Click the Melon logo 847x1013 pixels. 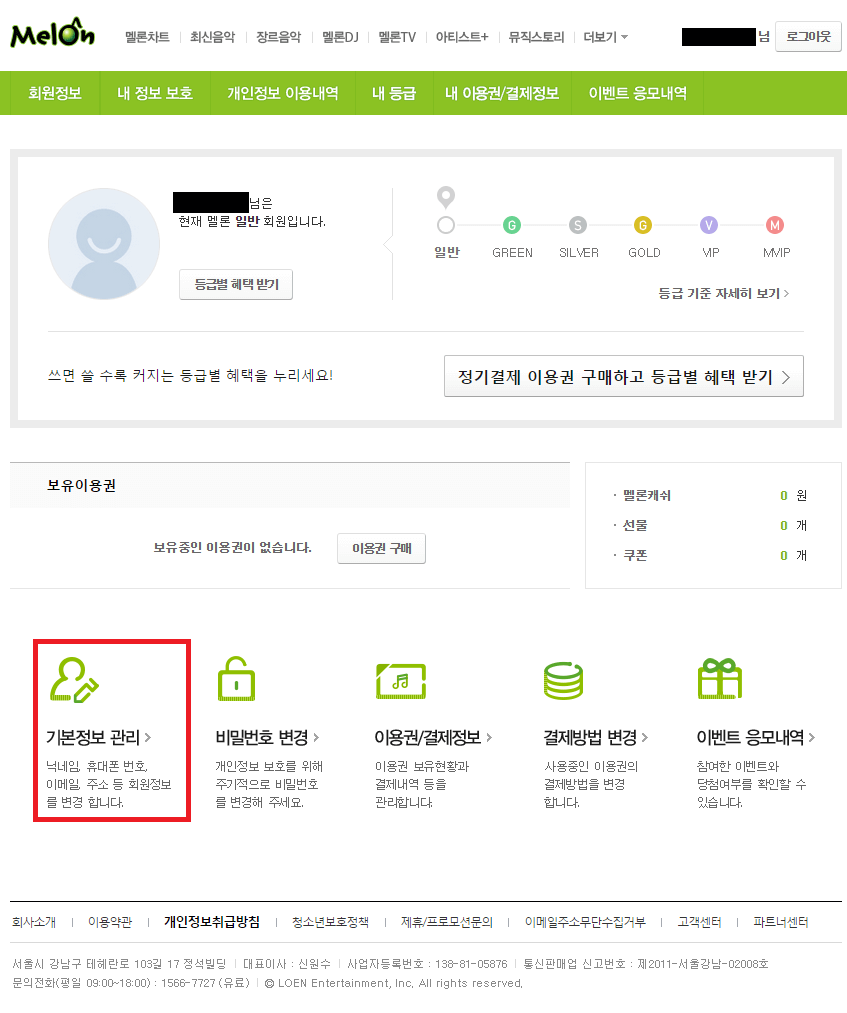point(53,35)
